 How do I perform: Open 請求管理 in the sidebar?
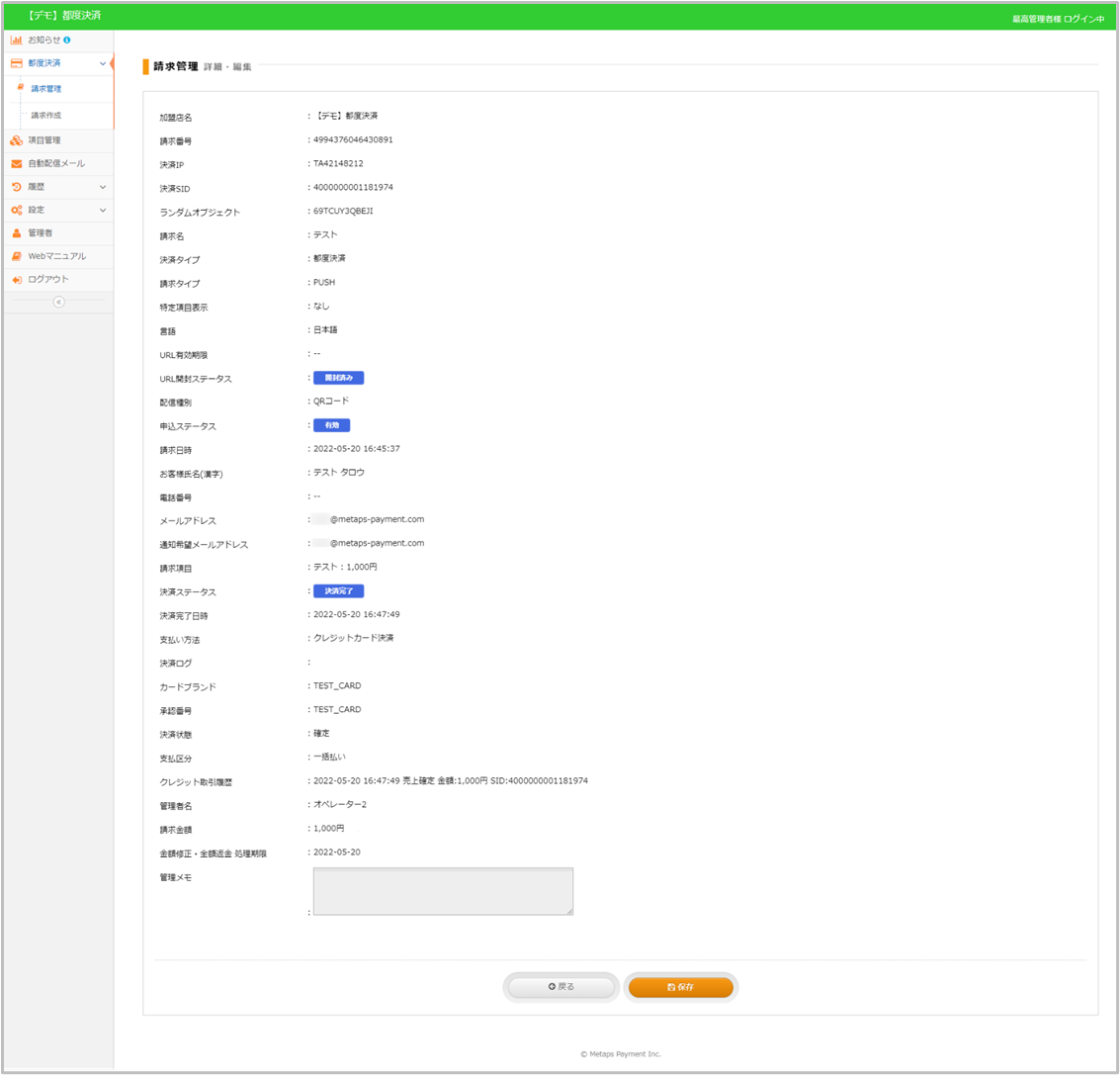(x=45, y=89)
